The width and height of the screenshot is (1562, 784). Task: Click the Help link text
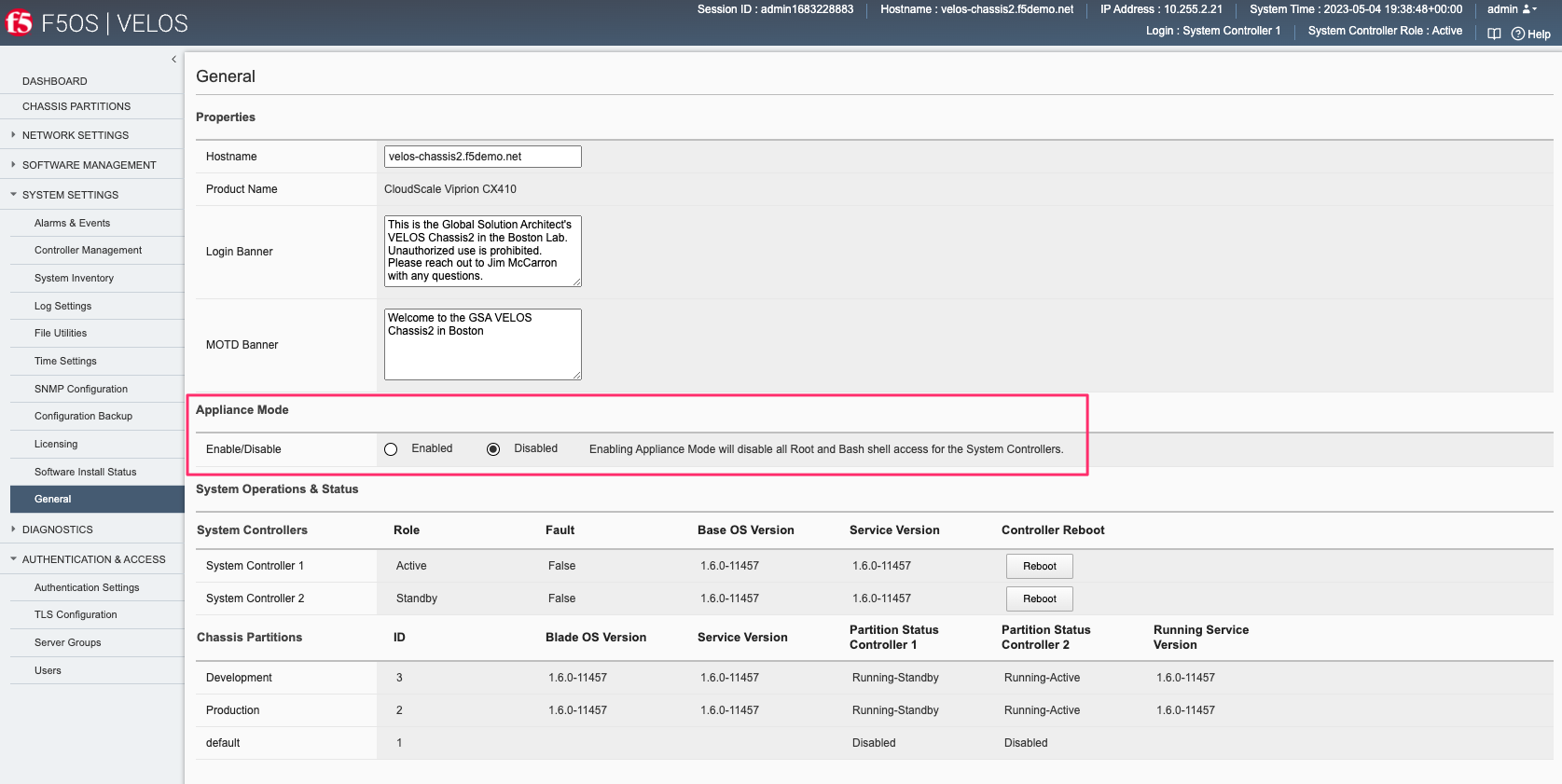[1539, 34]
